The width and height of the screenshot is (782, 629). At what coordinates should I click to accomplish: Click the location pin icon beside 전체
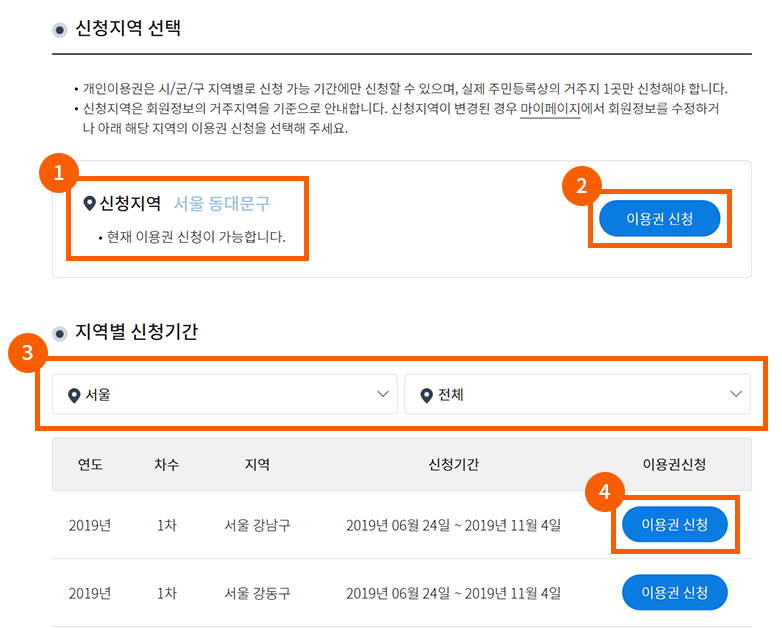coord(426,396)
